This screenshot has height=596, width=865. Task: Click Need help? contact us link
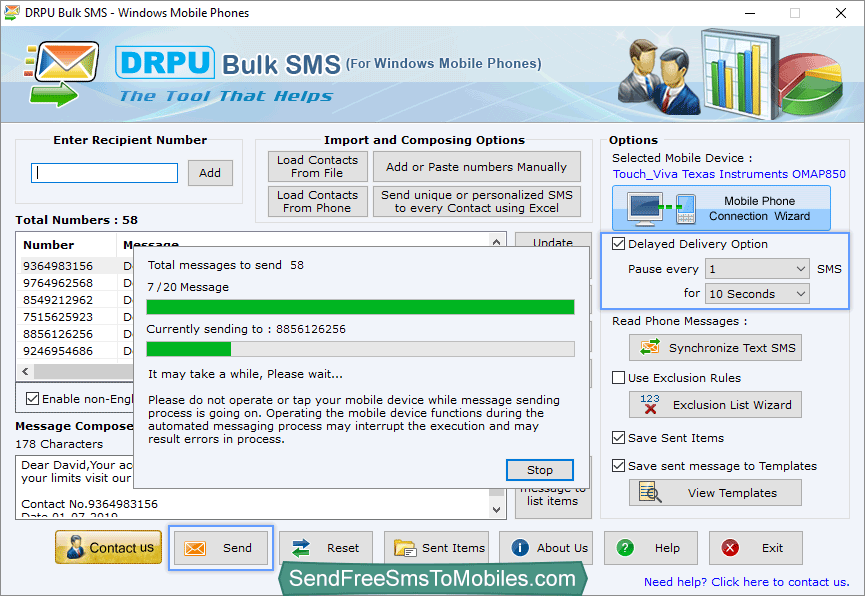(746, 582)
